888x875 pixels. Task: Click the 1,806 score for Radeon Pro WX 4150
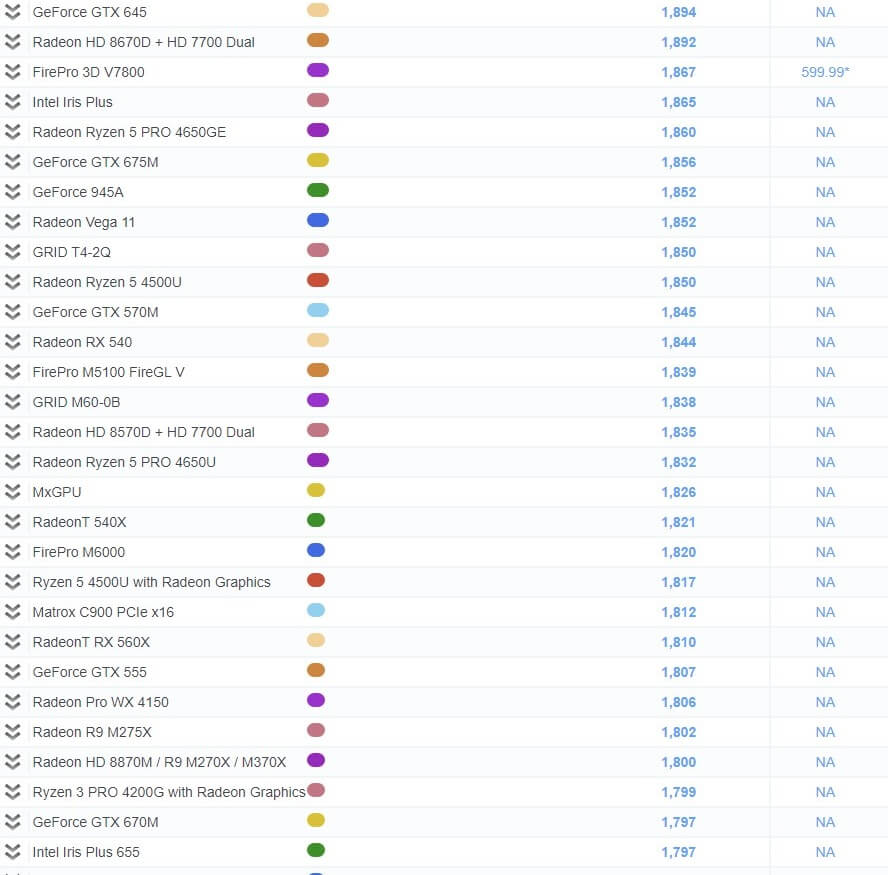tap(678, 703)
